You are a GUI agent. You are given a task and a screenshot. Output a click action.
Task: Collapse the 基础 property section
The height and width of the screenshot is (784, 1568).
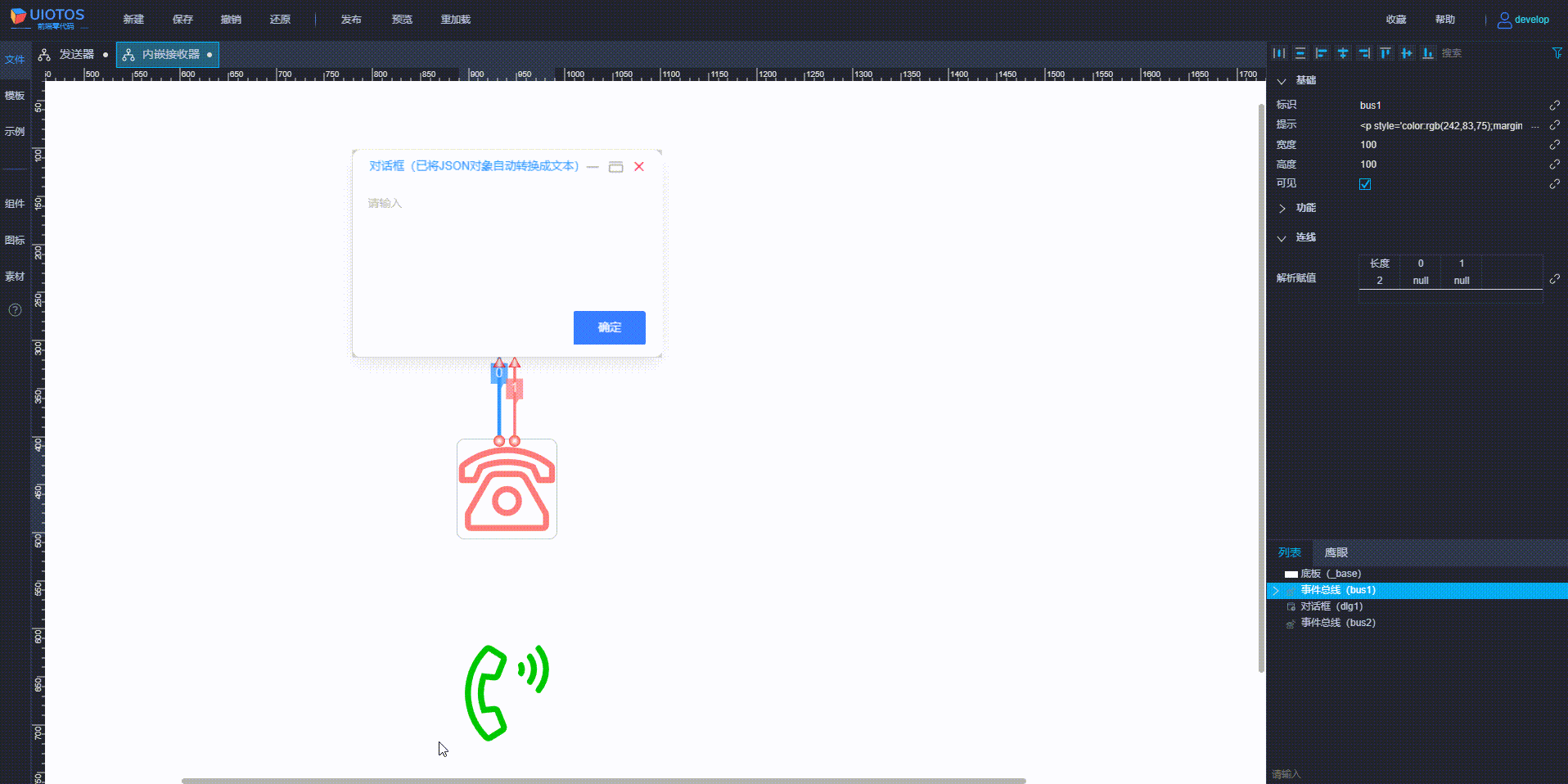coord(1282,81)
